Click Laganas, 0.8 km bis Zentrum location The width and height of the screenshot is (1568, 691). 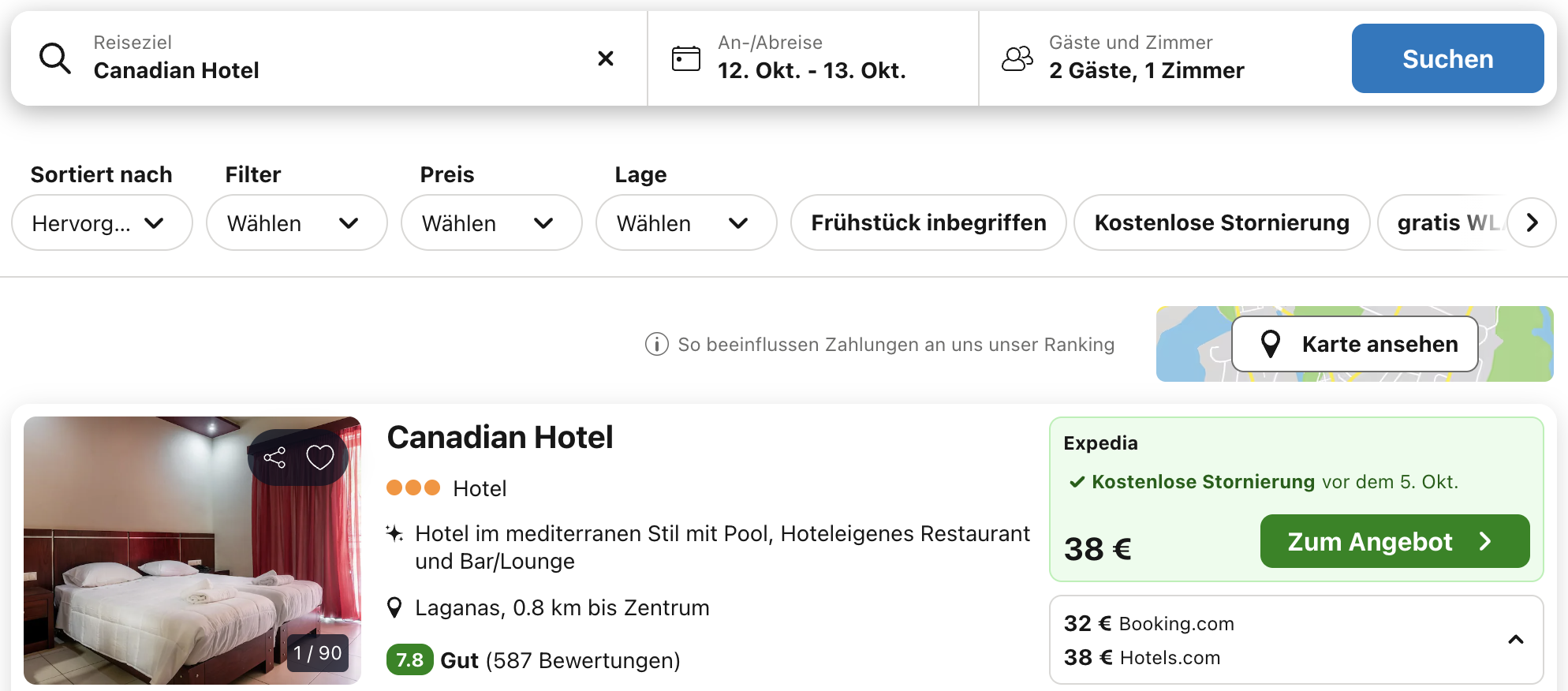562,608
